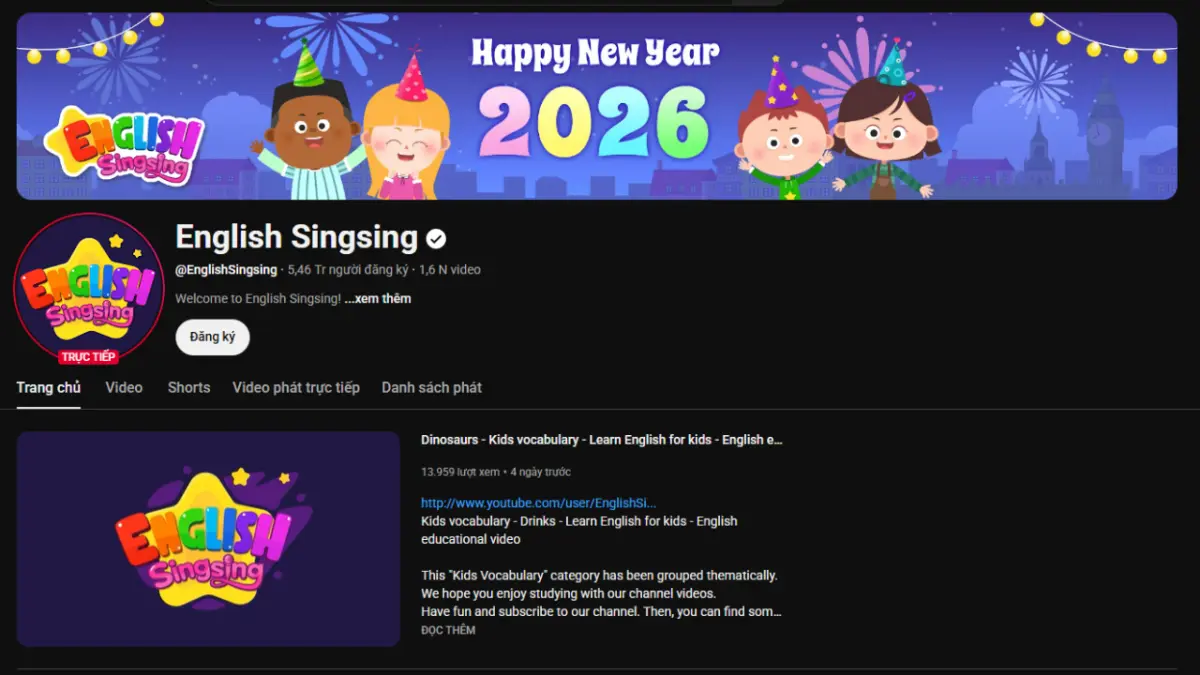Screen dimensions: 1200x675
Task: Click the Đăng ký subscribe button
Action: [x=212, y=337]
